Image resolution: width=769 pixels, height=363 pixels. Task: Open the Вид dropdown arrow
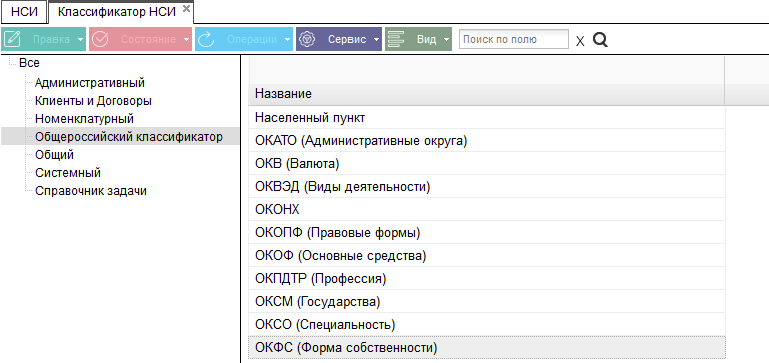[446, 40]
